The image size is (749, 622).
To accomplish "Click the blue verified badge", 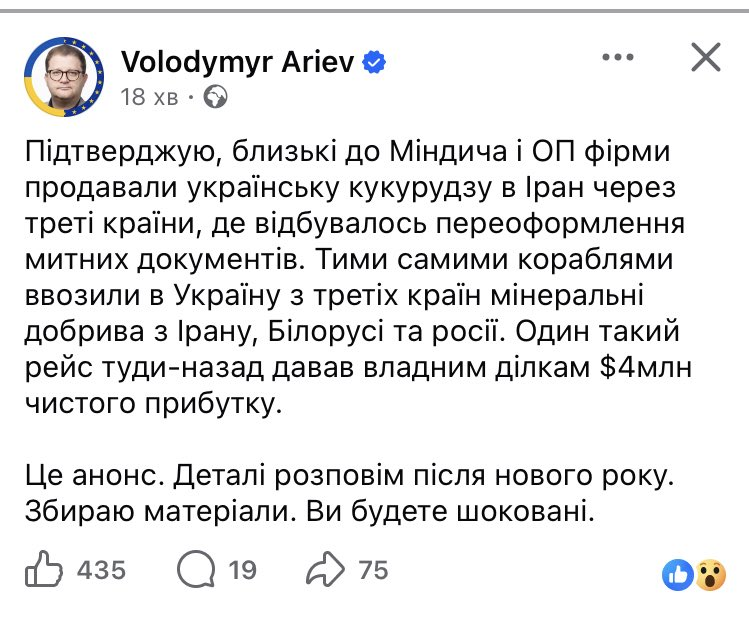I will tap(374, 63).
